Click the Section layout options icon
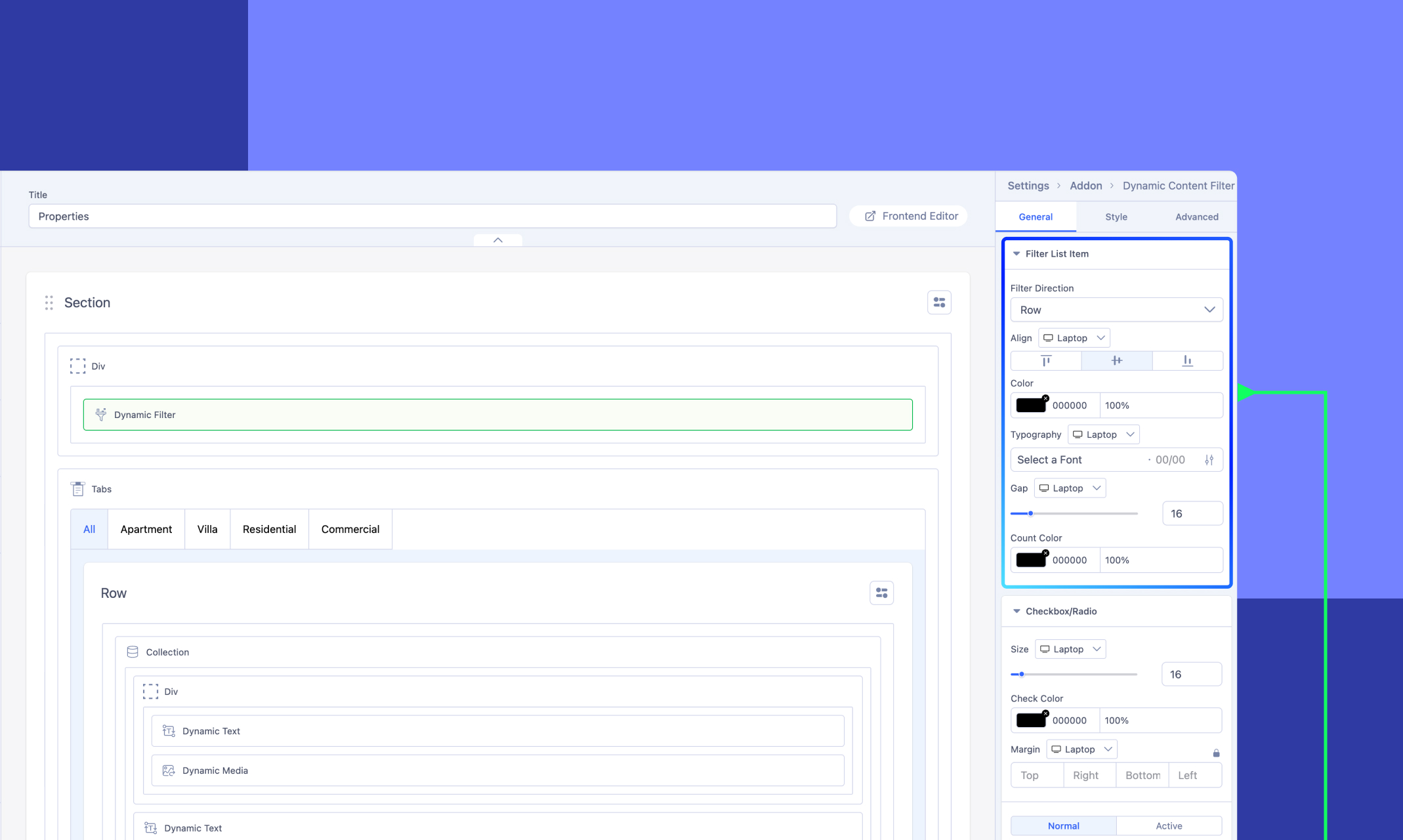 coord(939,303)
